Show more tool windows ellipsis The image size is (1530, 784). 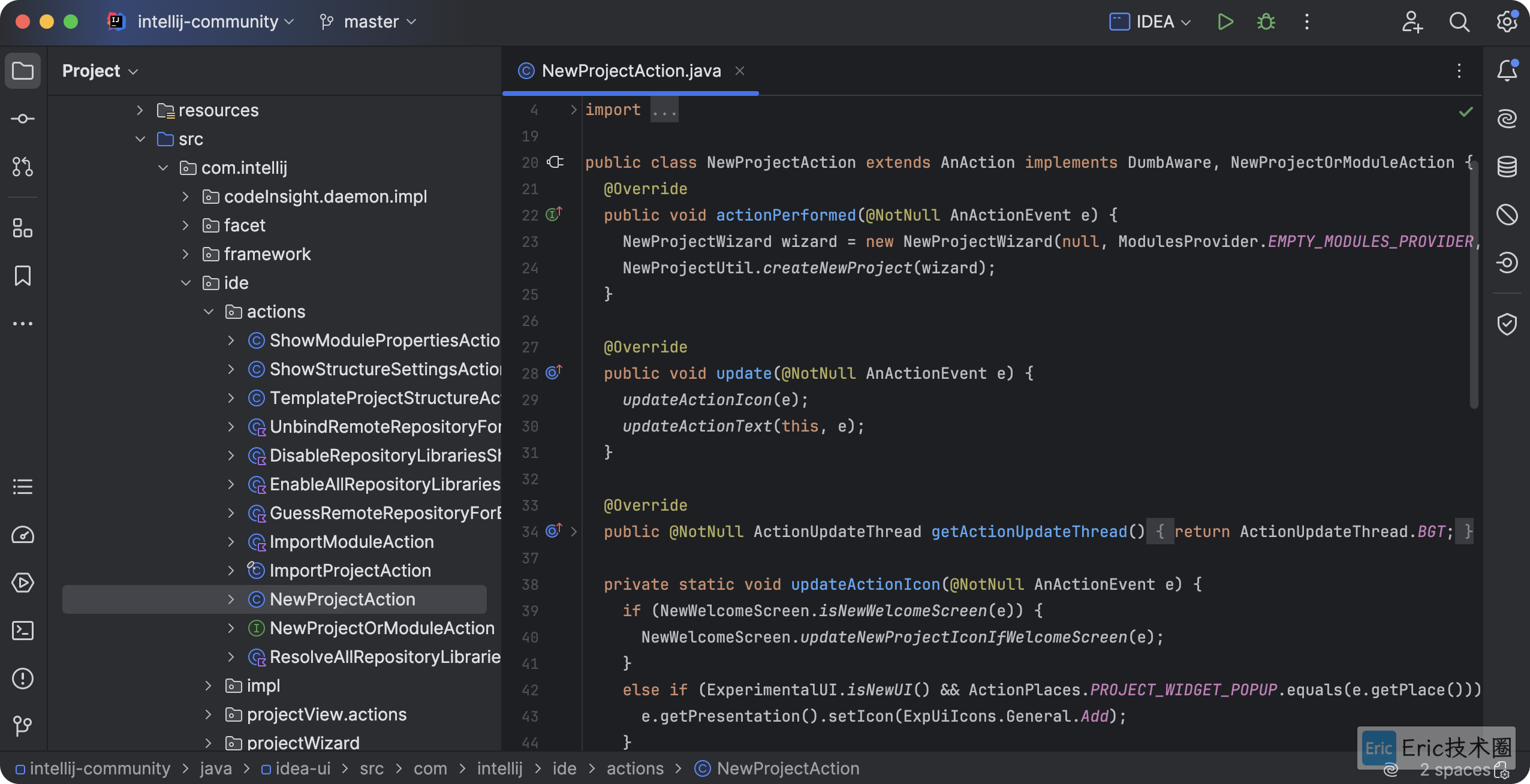(23, 324)
